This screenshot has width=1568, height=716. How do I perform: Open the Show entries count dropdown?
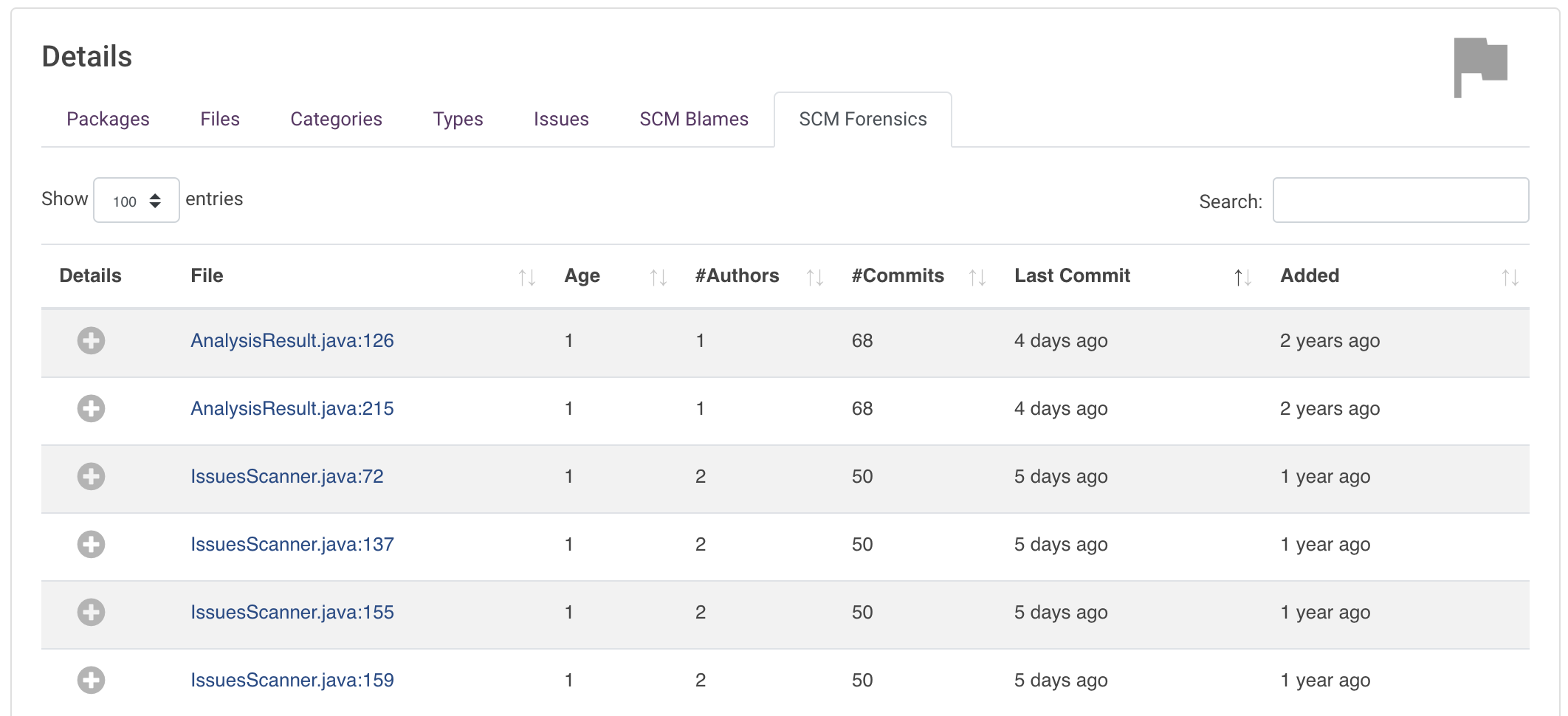click(137, 201)
